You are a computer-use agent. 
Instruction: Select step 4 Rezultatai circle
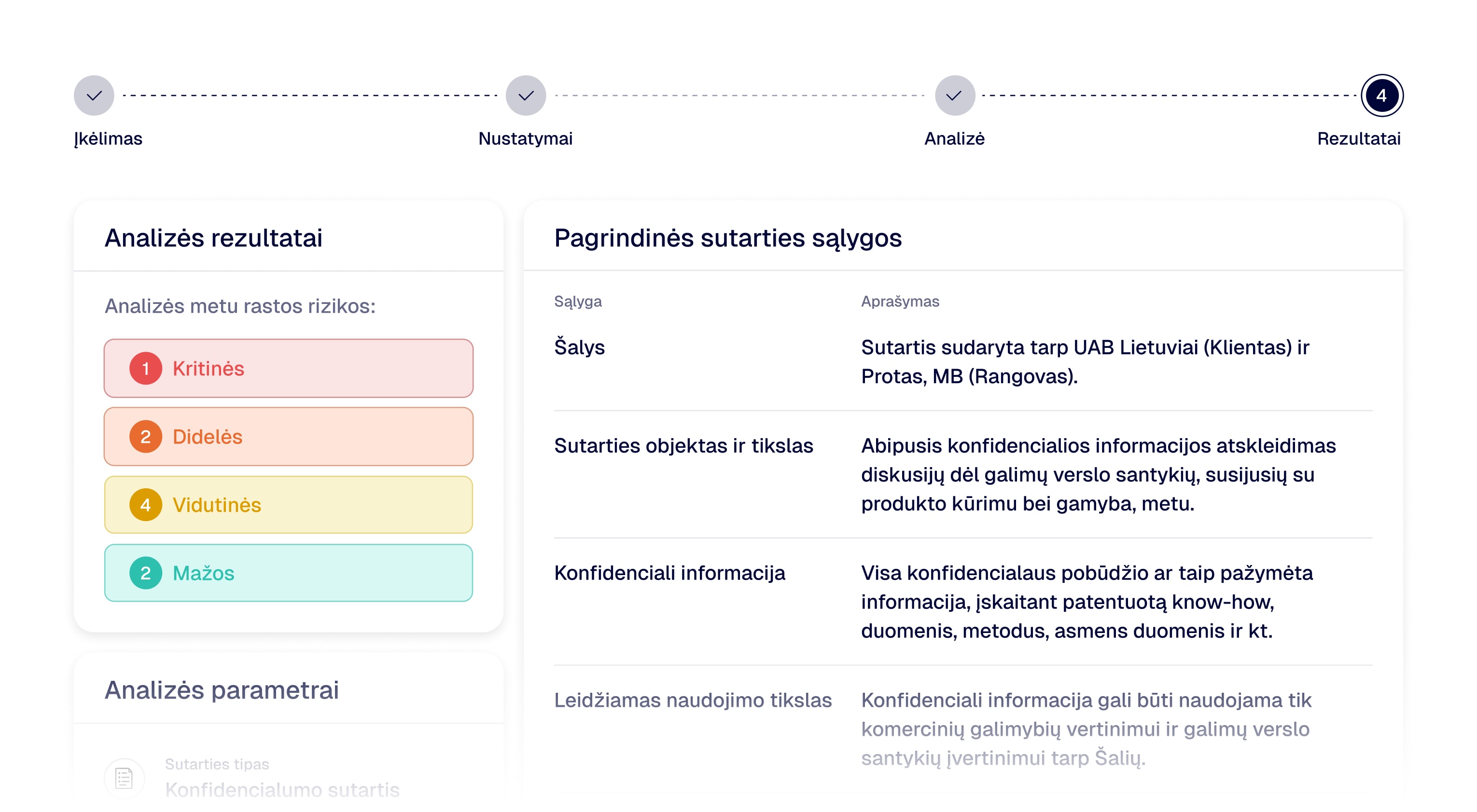tap(1381, 95)
